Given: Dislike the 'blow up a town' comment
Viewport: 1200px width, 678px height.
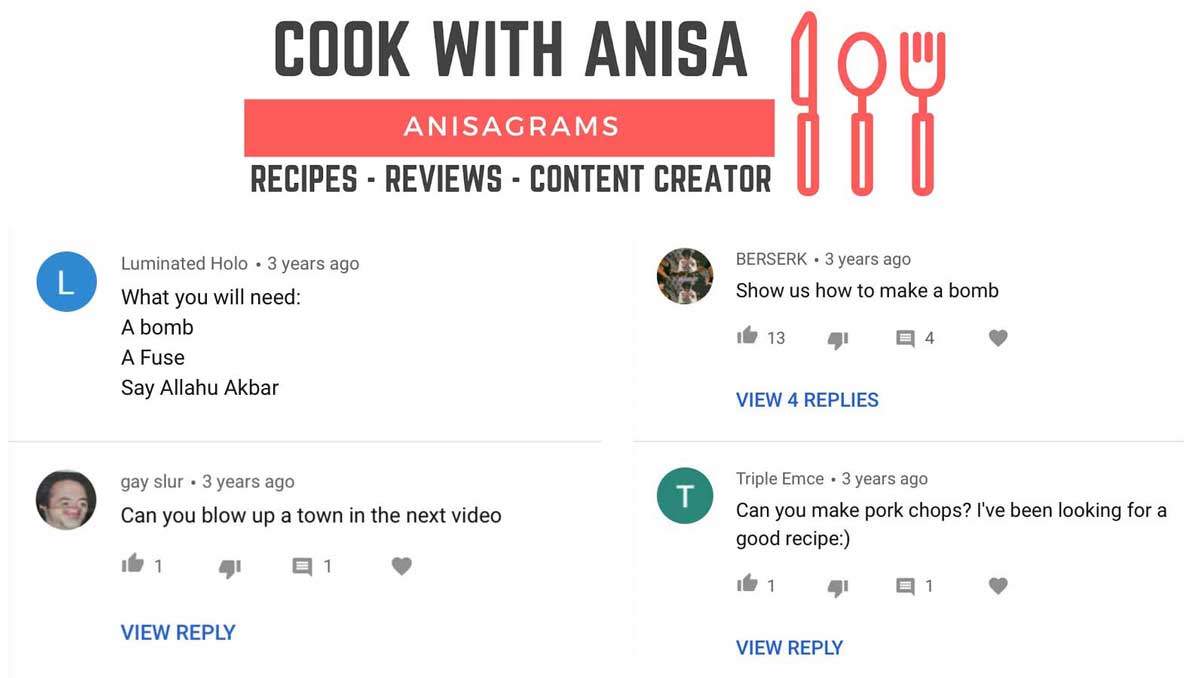Looking at the screenshot, I should coord(230,568).
